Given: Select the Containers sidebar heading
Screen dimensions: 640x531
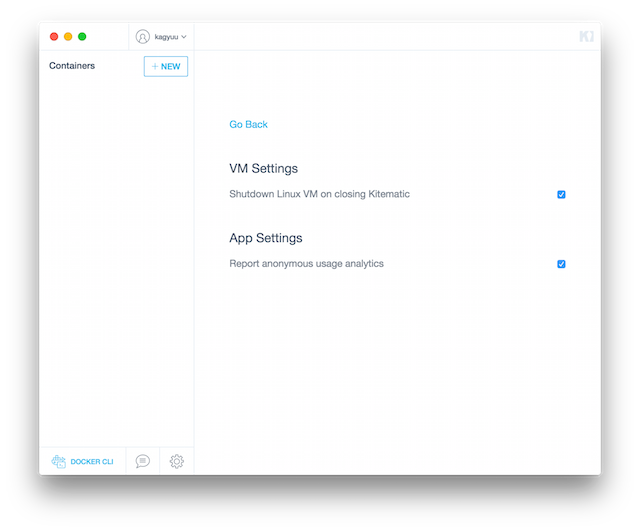Looking at the screenshot, I should pyautogui.click(x=72, y=66).
